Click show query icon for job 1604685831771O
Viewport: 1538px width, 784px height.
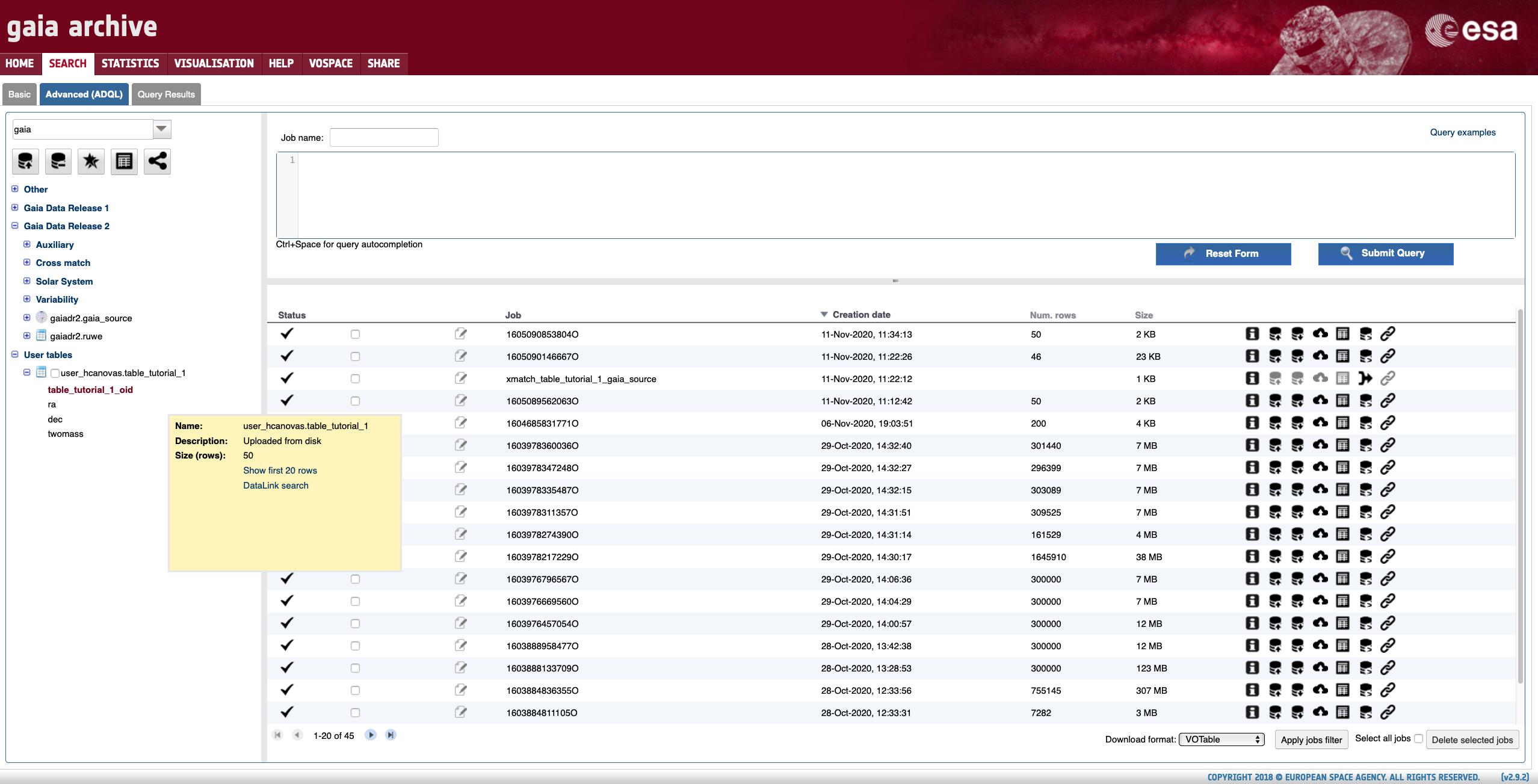[1365, 423]
